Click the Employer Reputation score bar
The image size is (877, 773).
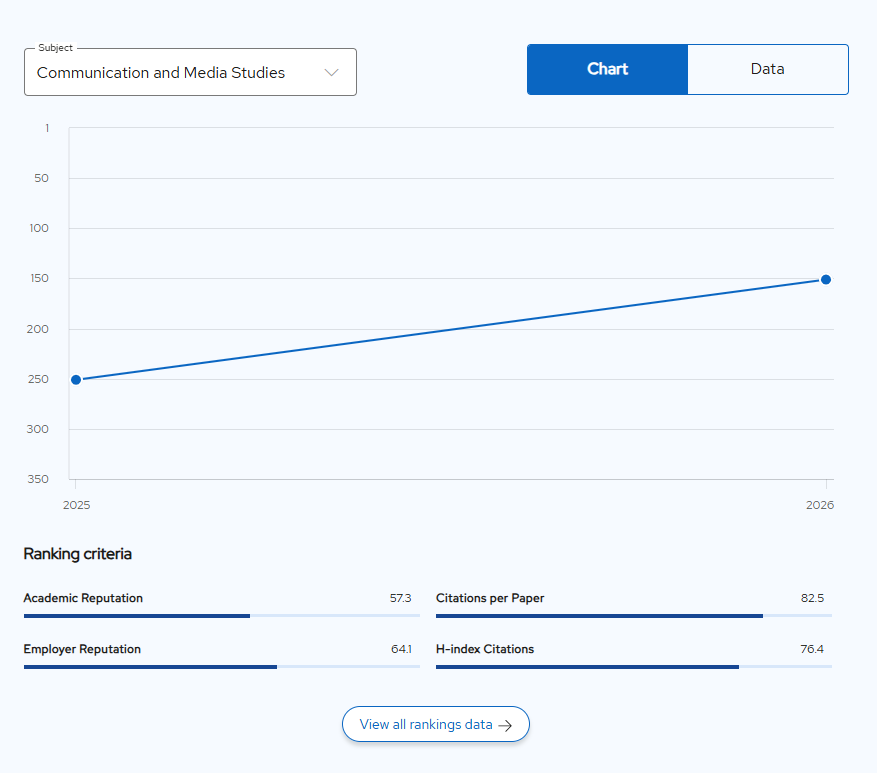[x=221, y=667]
